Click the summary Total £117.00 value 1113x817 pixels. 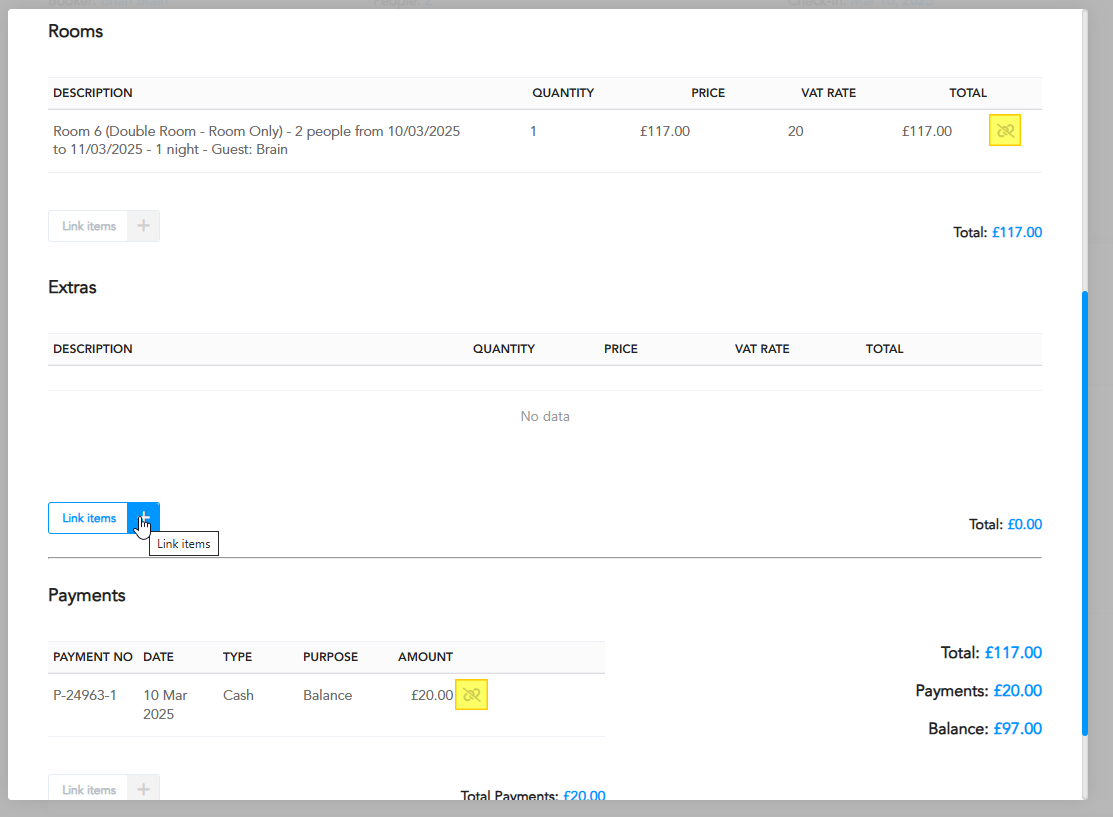click(1013, 653)
